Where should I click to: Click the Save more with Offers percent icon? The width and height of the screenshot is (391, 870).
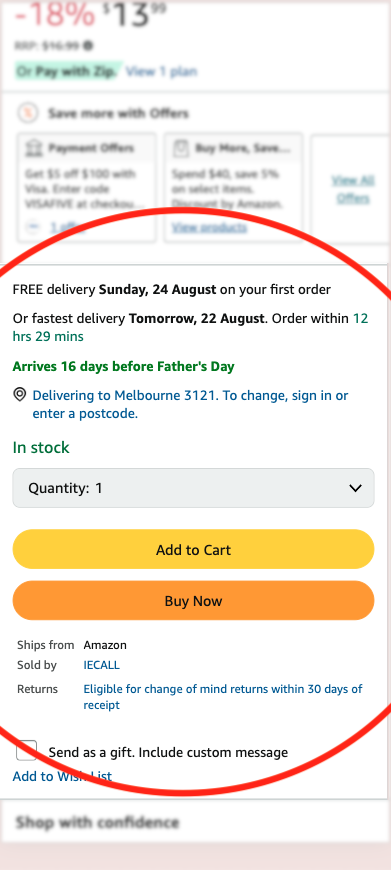[28, 113]
